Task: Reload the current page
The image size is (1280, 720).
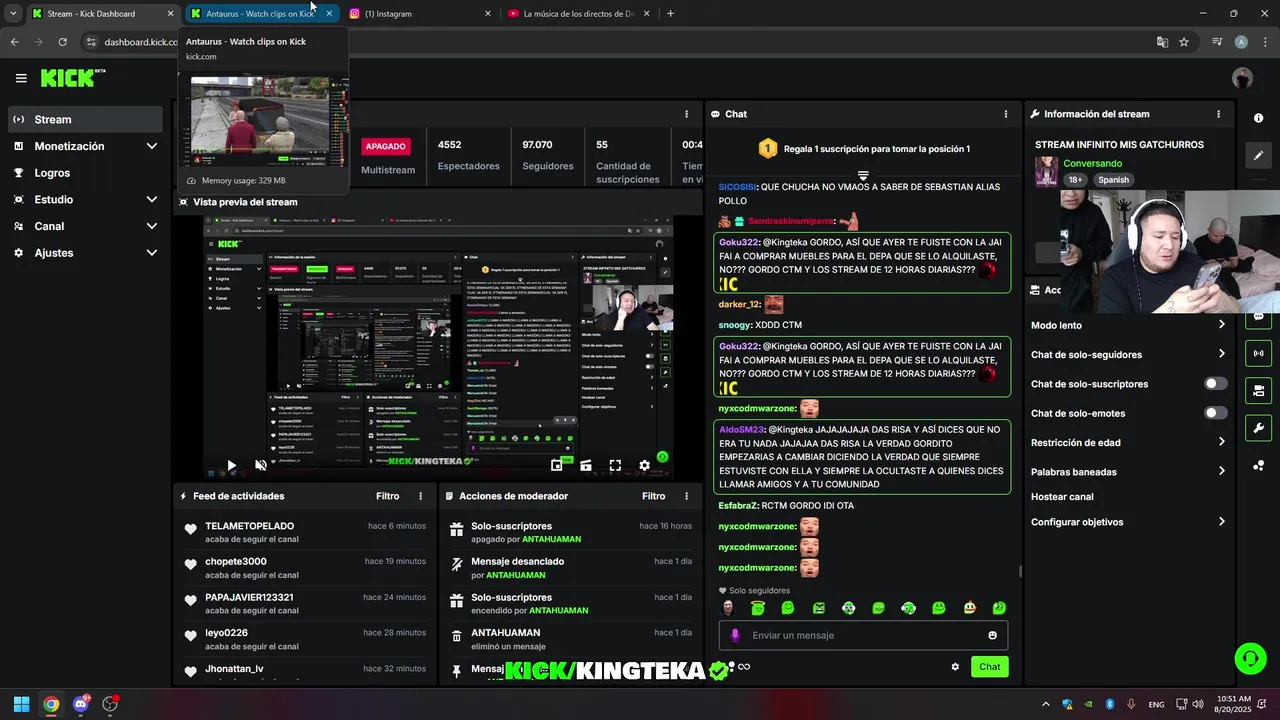Action: click(62, 42)
